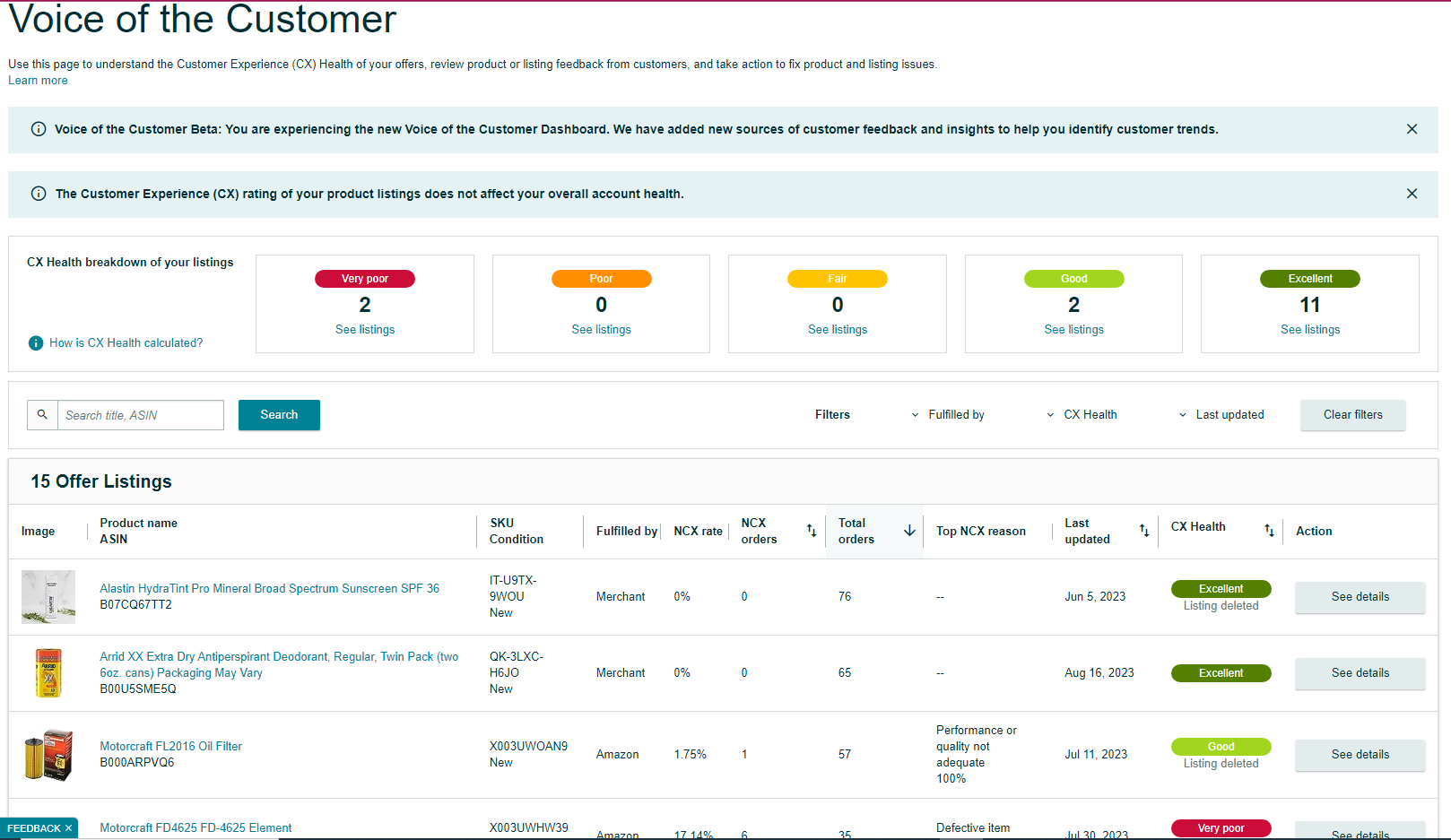Click ASIN B00U5SME5Q text
Viewport: 1451px width, 840px height.
[x=138, y=689]
